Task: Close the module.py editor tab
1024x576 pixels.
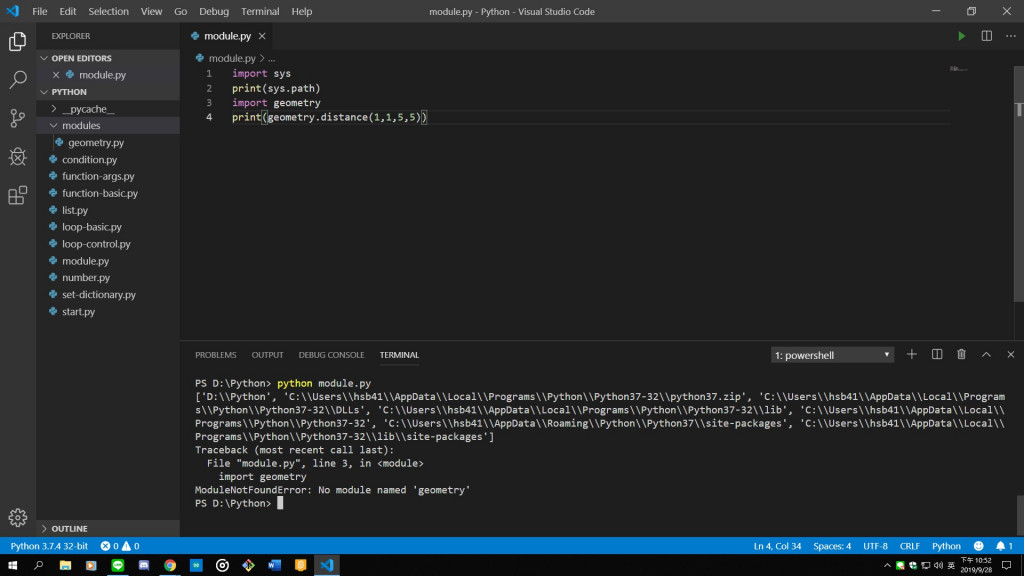Action: pyautogui.click(x=262, y=36)
